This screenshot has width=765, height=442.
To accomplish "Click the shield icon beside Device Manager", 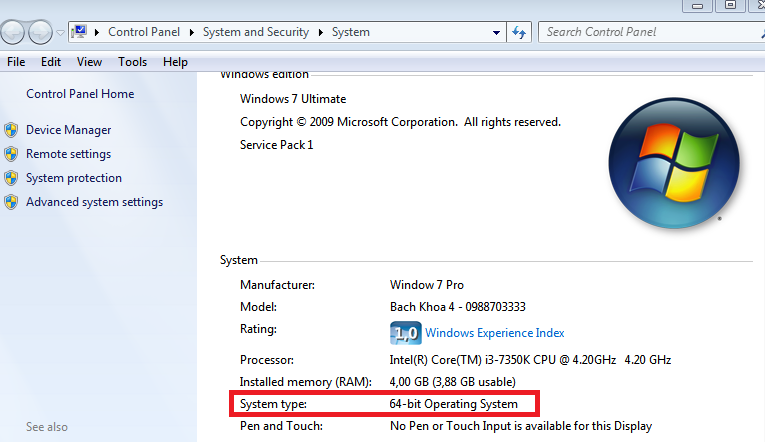I will [11, 130].
